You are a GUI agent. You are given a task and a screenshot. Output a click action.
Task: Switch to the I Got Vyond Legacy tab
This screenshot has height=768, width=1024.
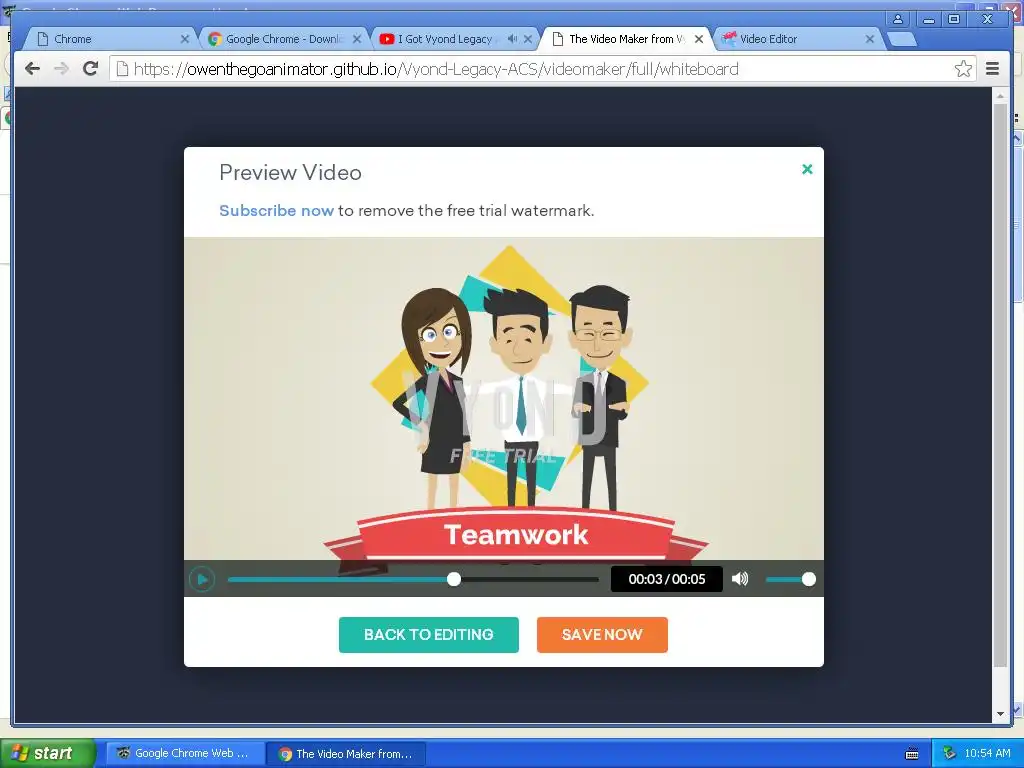coord(456,39)
